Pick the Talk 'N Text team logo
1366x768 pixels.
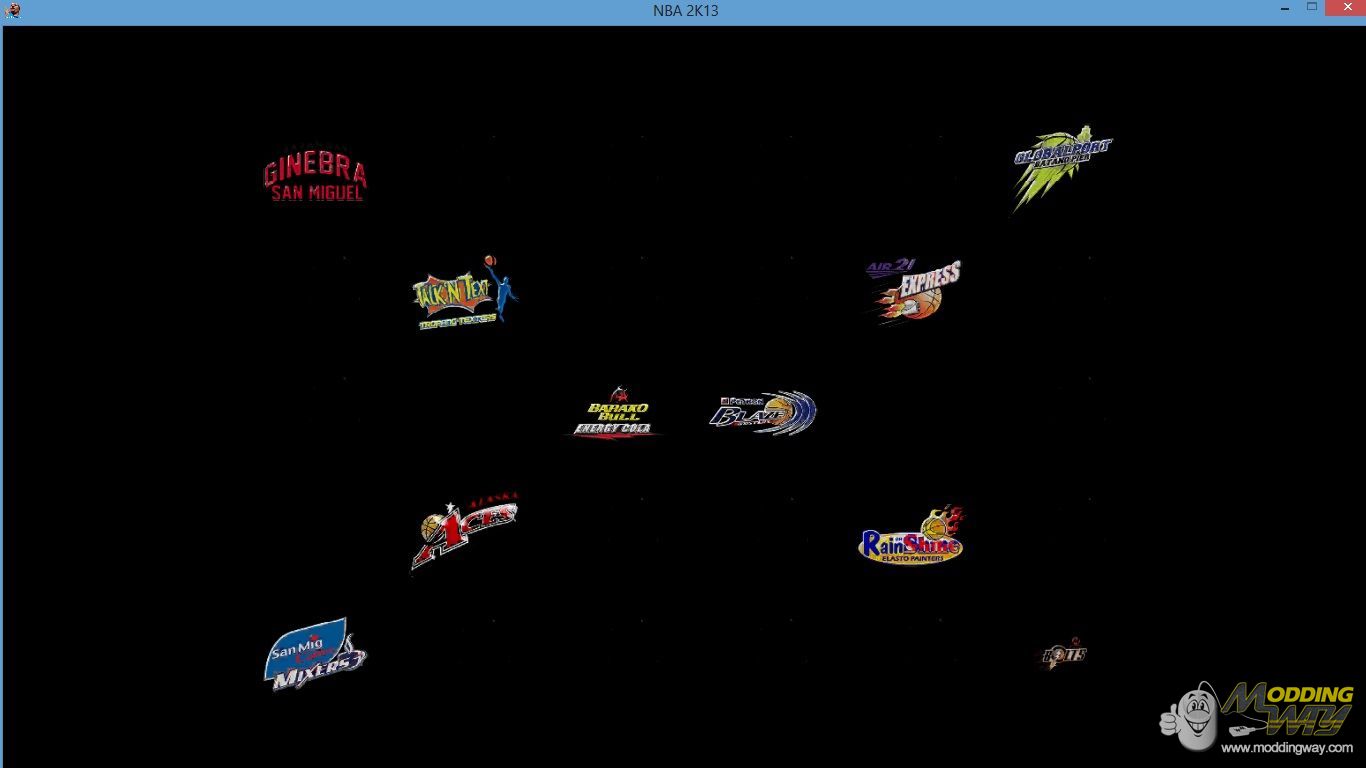click(464, 294)
